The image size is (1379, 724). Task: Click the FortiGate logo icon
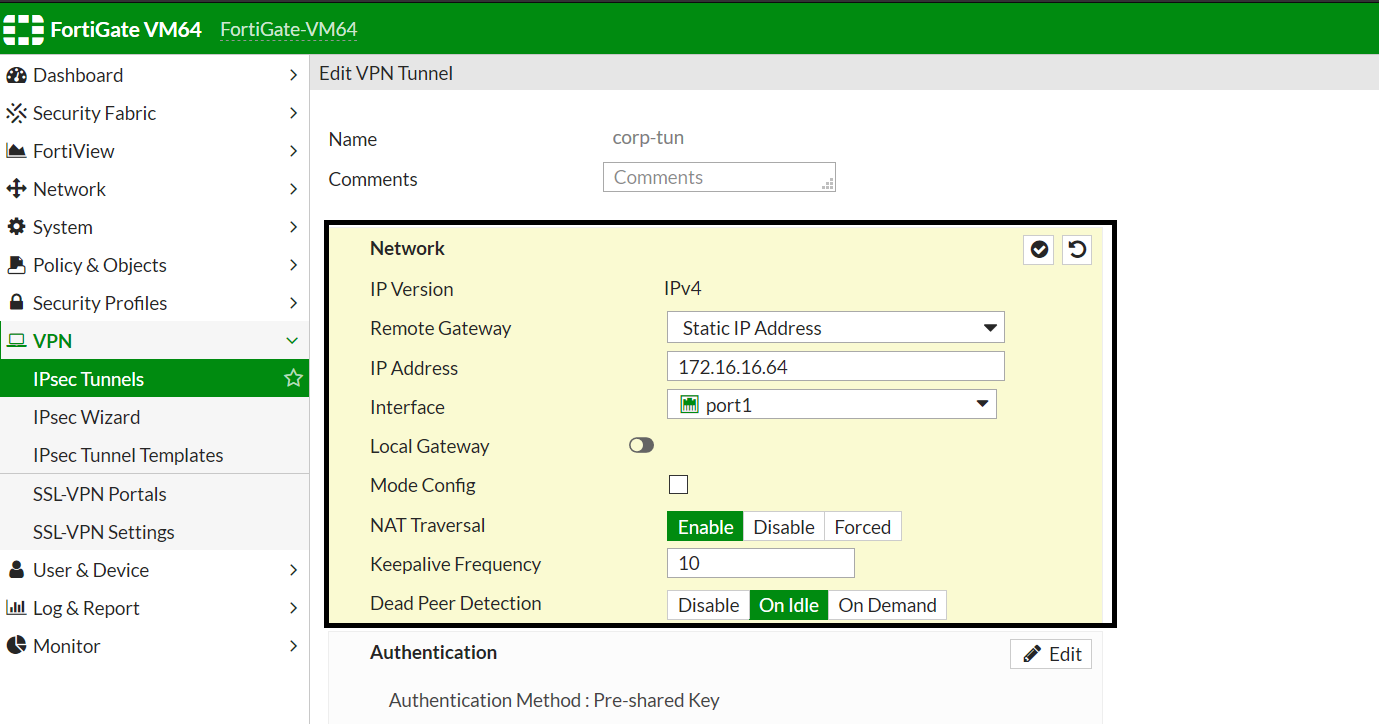pos(24,28)
